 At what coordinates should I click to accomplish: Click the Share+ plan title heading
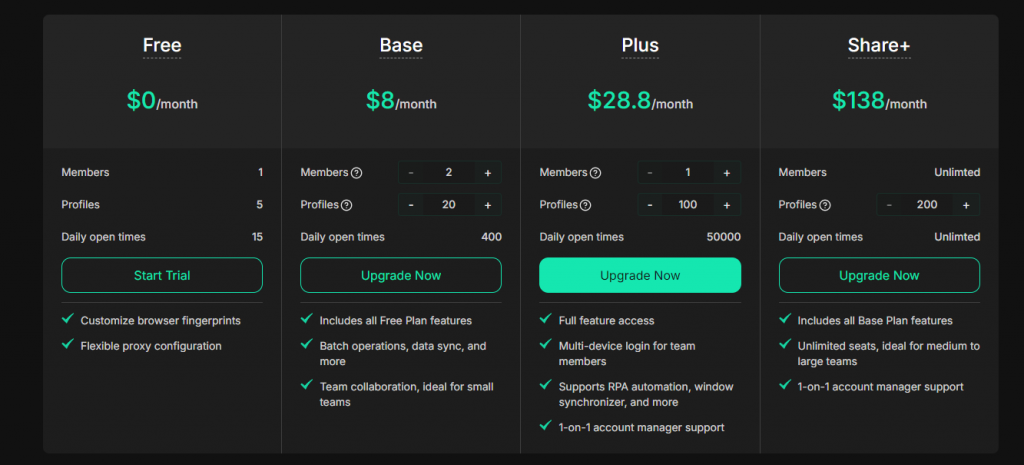(879, 45)
